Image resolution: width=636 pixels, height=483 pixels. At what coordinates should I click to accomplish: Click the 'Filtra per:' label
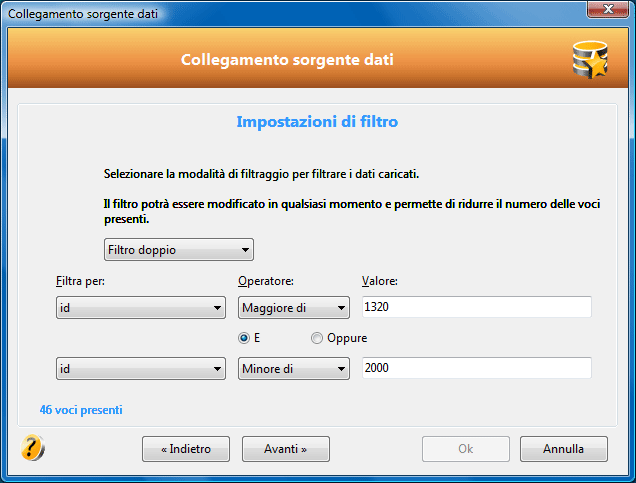[x=80, y=281]
